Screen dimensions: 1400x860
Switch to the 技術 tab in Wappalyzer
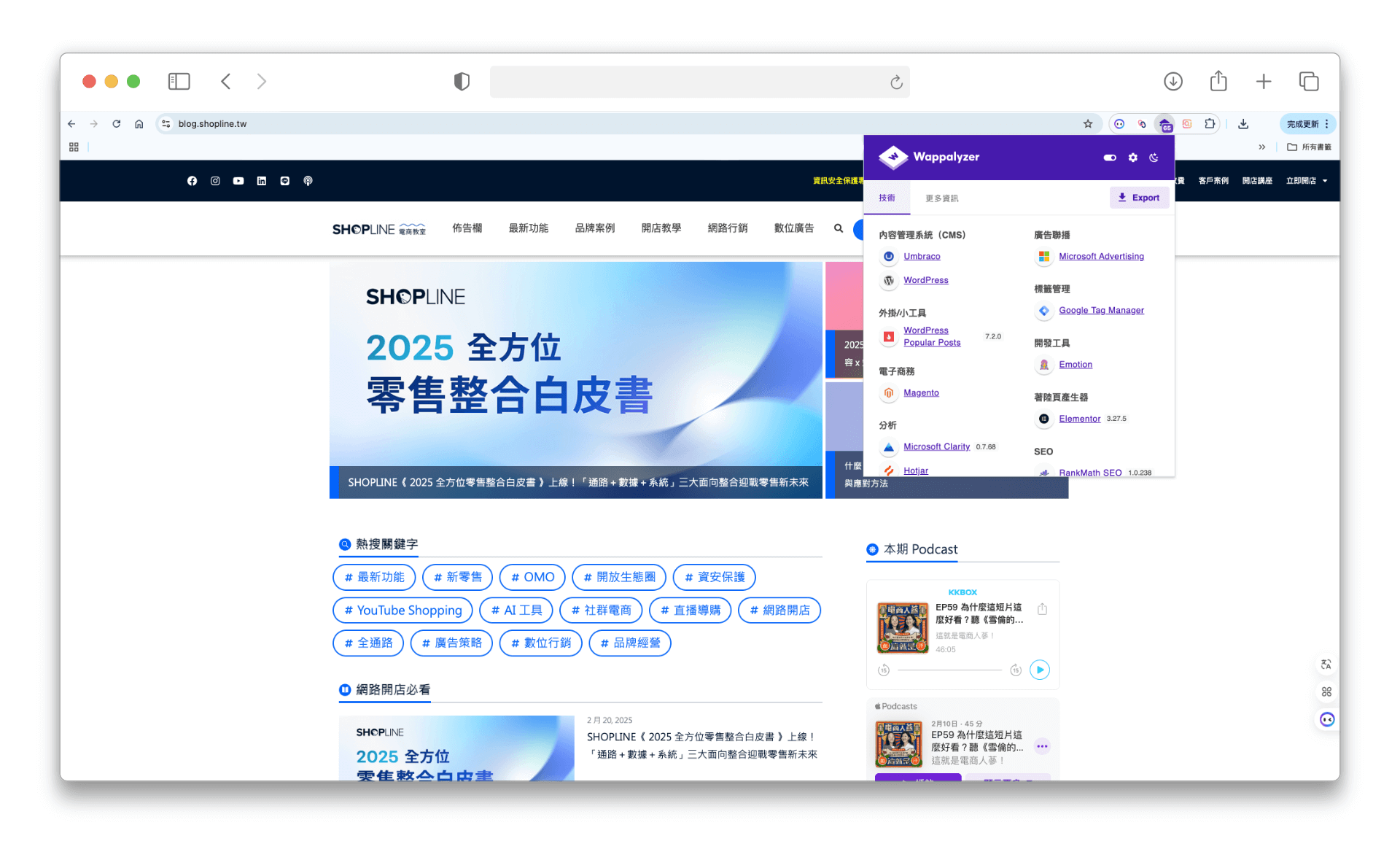click(x=887, y=198)
